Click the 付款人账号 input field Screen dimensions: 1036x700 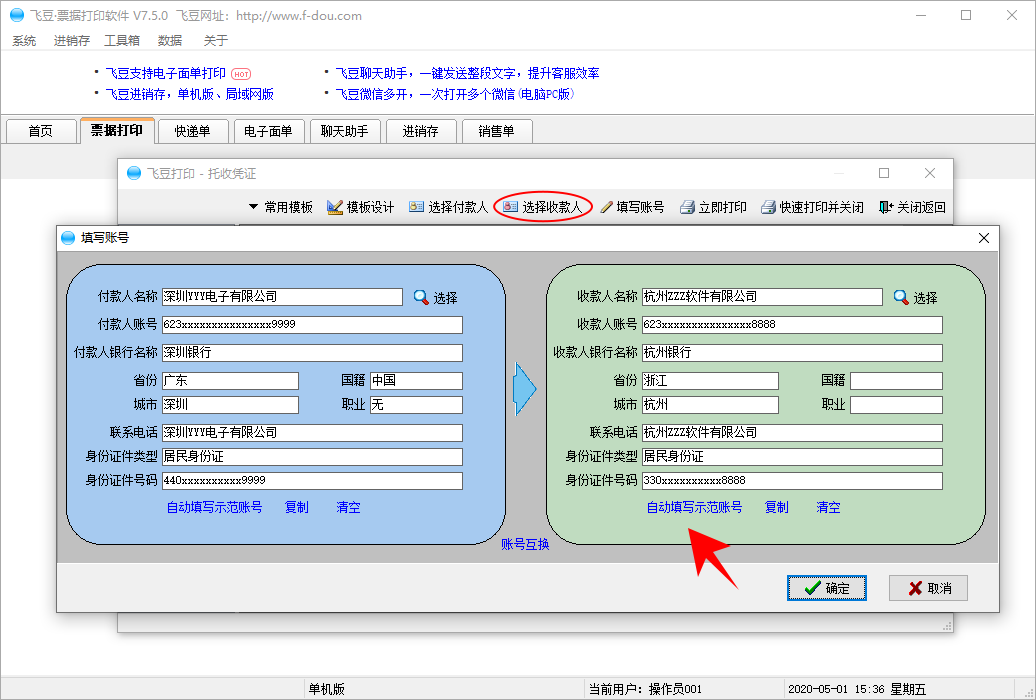312,325
